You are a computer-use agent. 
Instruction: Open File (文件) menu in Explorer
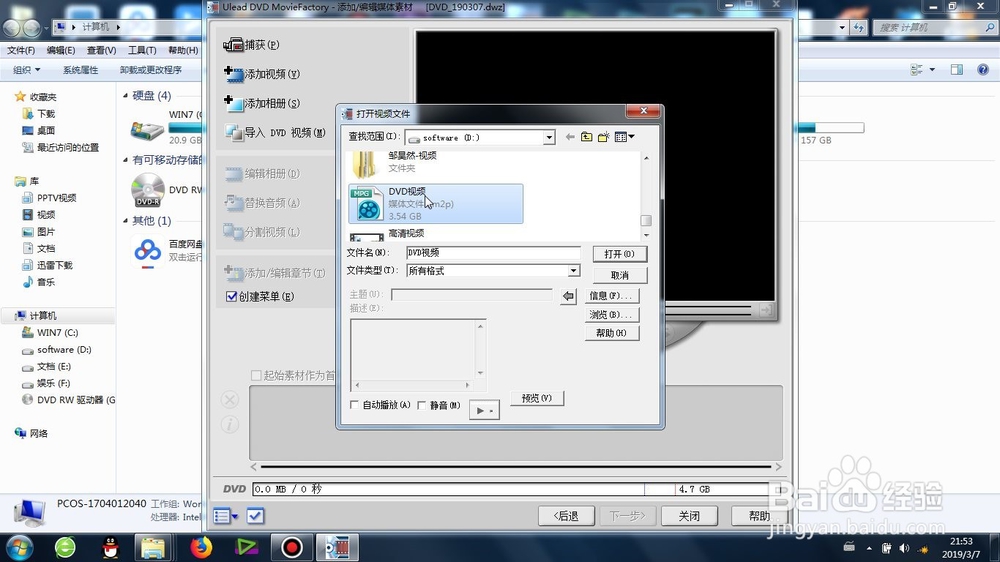[21, 50]
